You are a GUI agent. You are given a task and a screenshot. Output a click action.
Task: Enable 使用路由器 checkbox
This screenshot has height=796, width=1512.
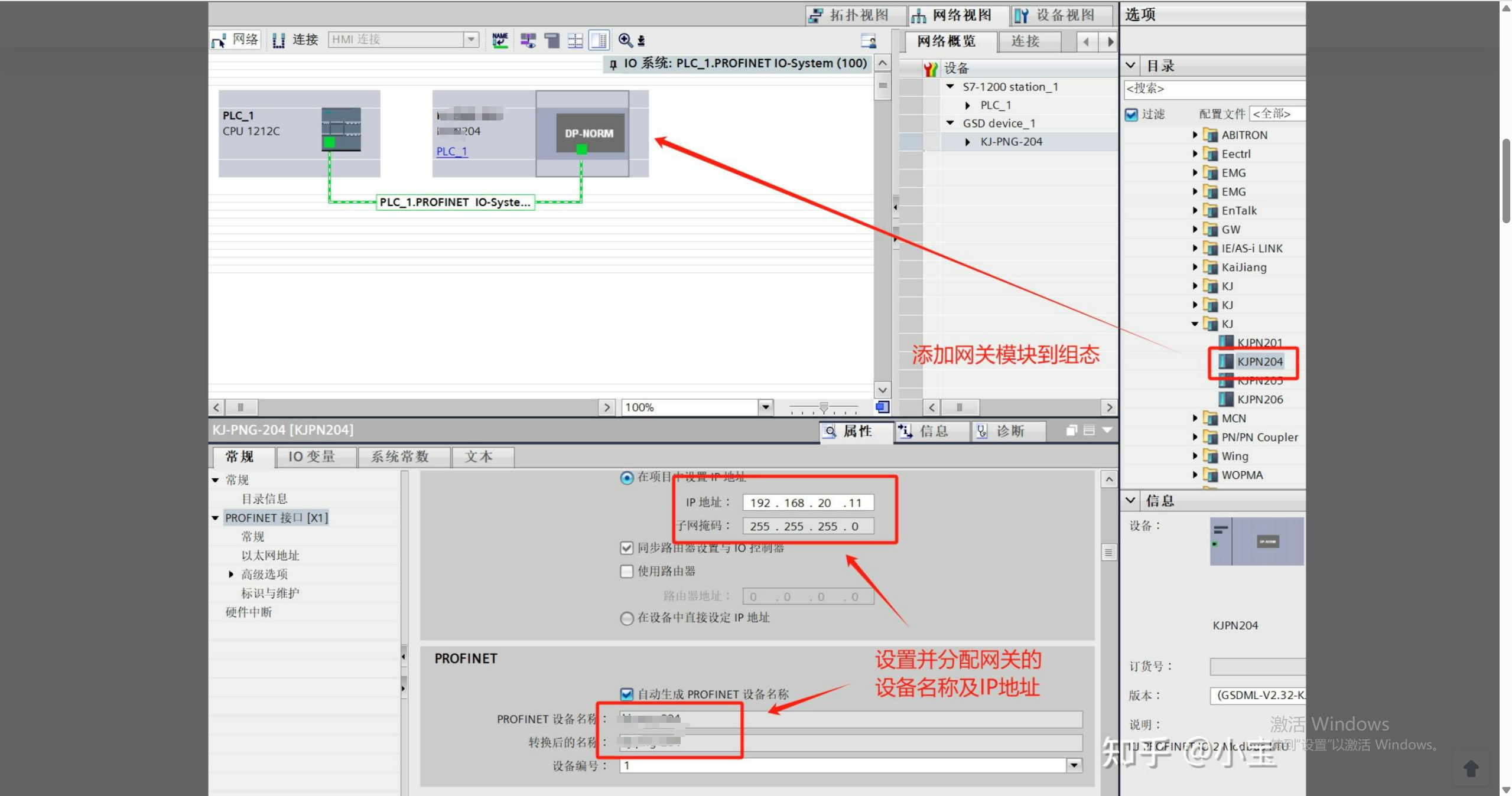[626, 572]
